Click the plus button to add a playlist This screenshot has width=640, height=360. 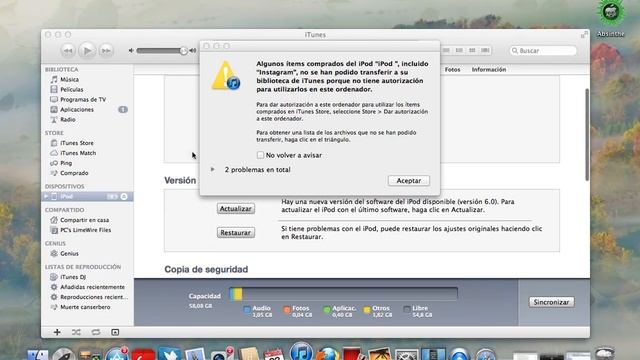click(x=57, y=332)
